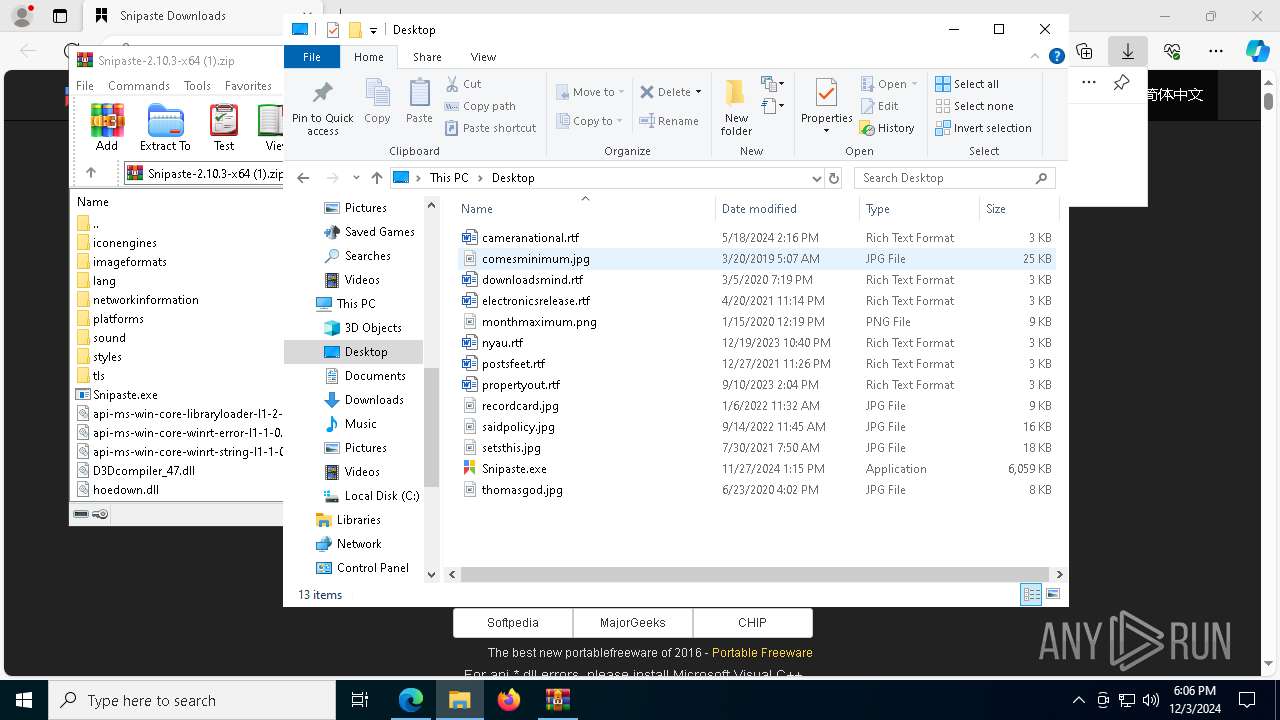Click the taskbar search box
The image size is (1280, 720).
click(x=192, y=700)
